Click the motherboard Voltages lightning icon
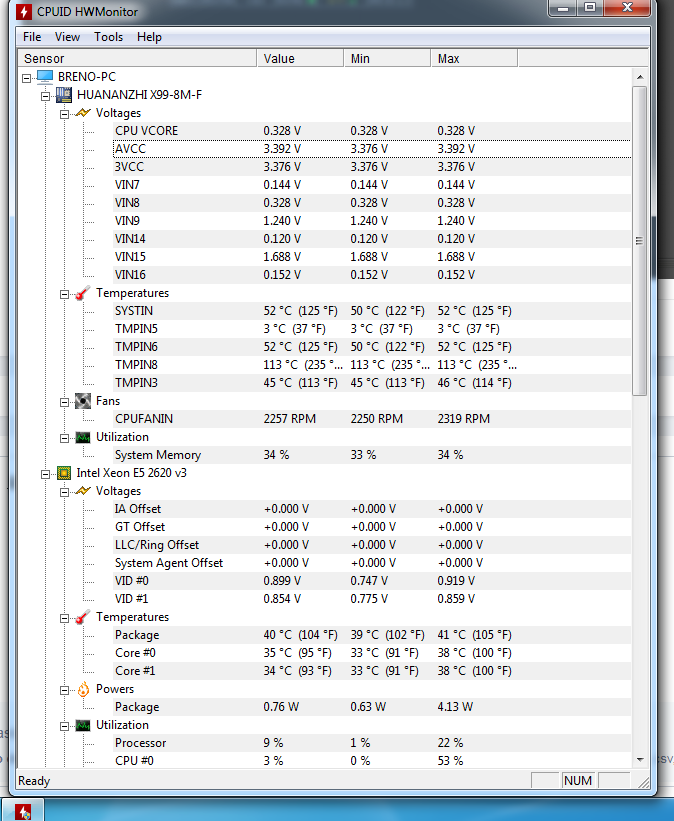Image resolution: width=674 pixels, height=821 pixels. point(83,113)
